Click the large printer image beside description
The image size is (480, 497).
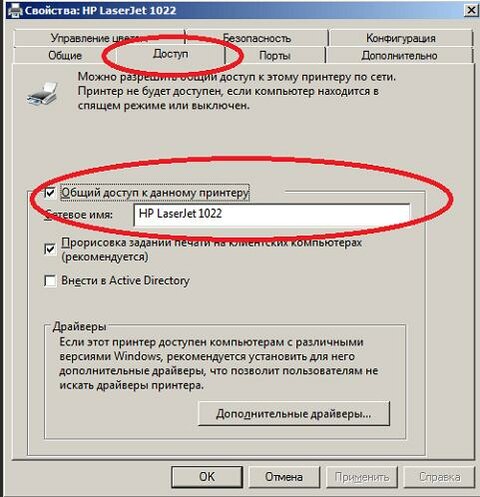click(43, 94)
